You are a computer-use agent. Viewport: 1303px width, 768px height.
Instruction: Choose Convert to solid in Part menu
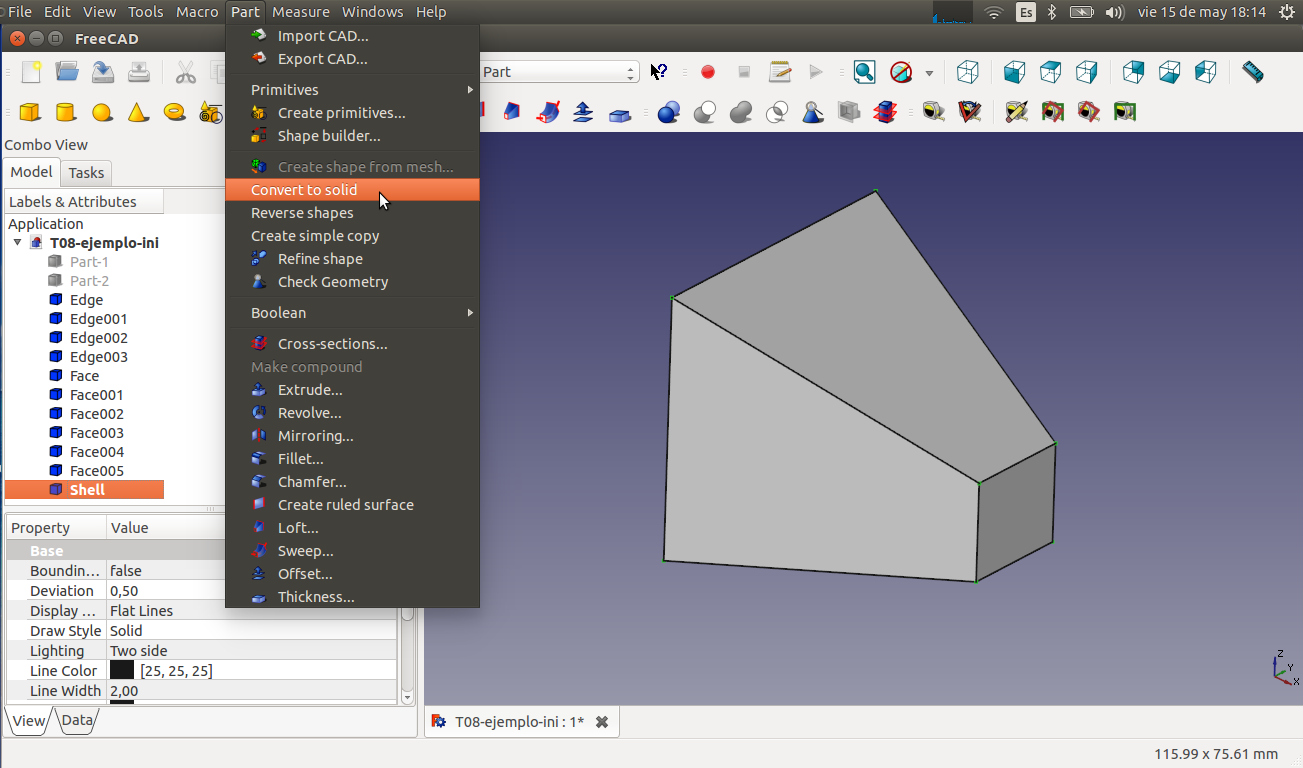click(x=304, y=190)
